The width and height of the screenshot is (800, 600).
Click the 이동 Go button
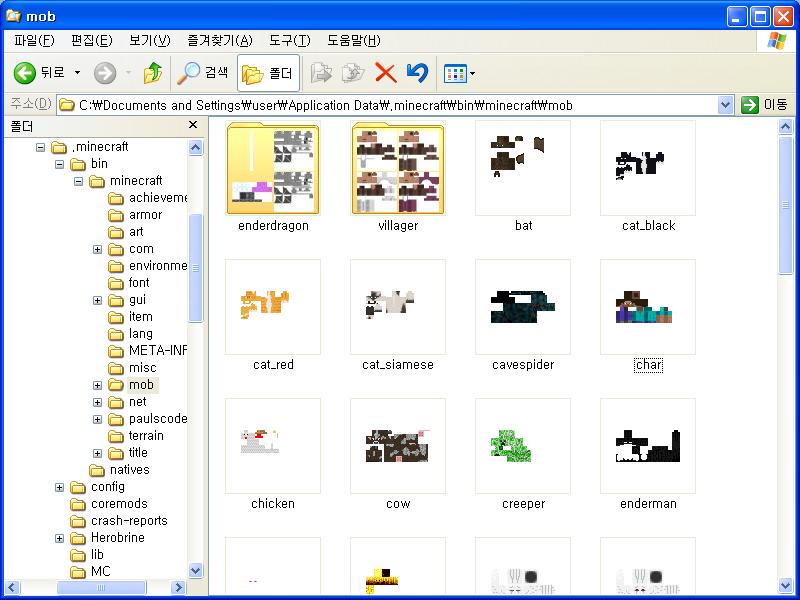coord(764,105)
